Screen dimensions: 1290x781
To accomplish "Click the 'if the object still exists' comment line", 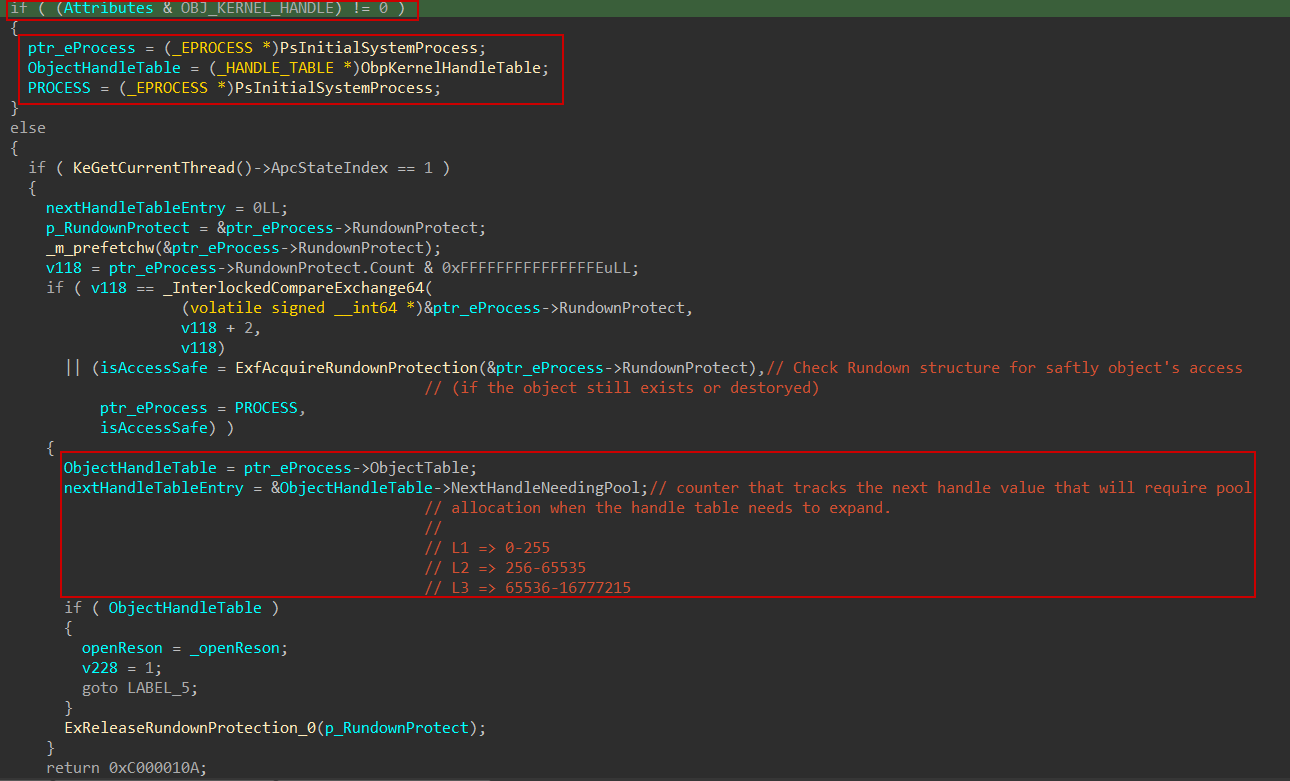I will [x=622, y=388].
